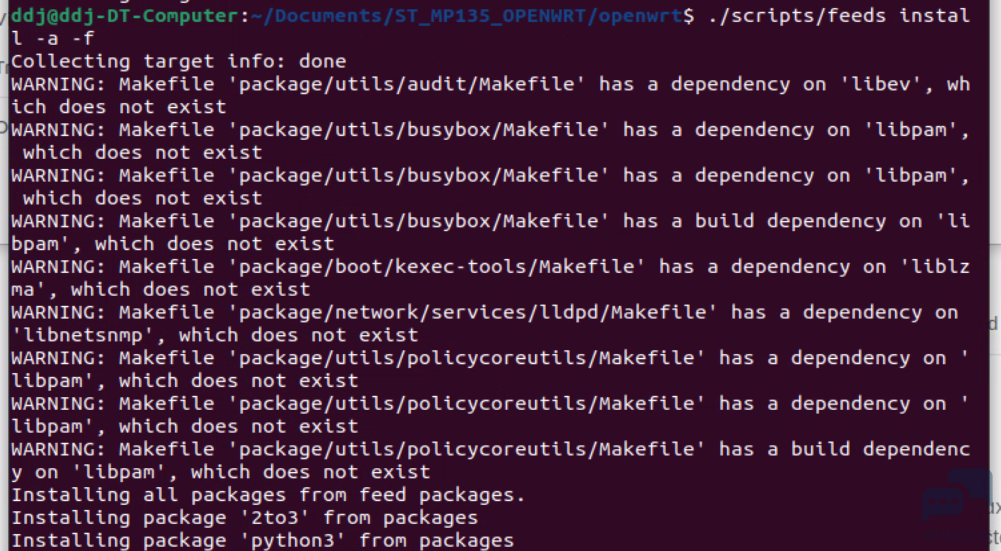Click the ddj@ddj-DT-Computer shell prompt
1001x551 pixels.
[x=125, y=15]
